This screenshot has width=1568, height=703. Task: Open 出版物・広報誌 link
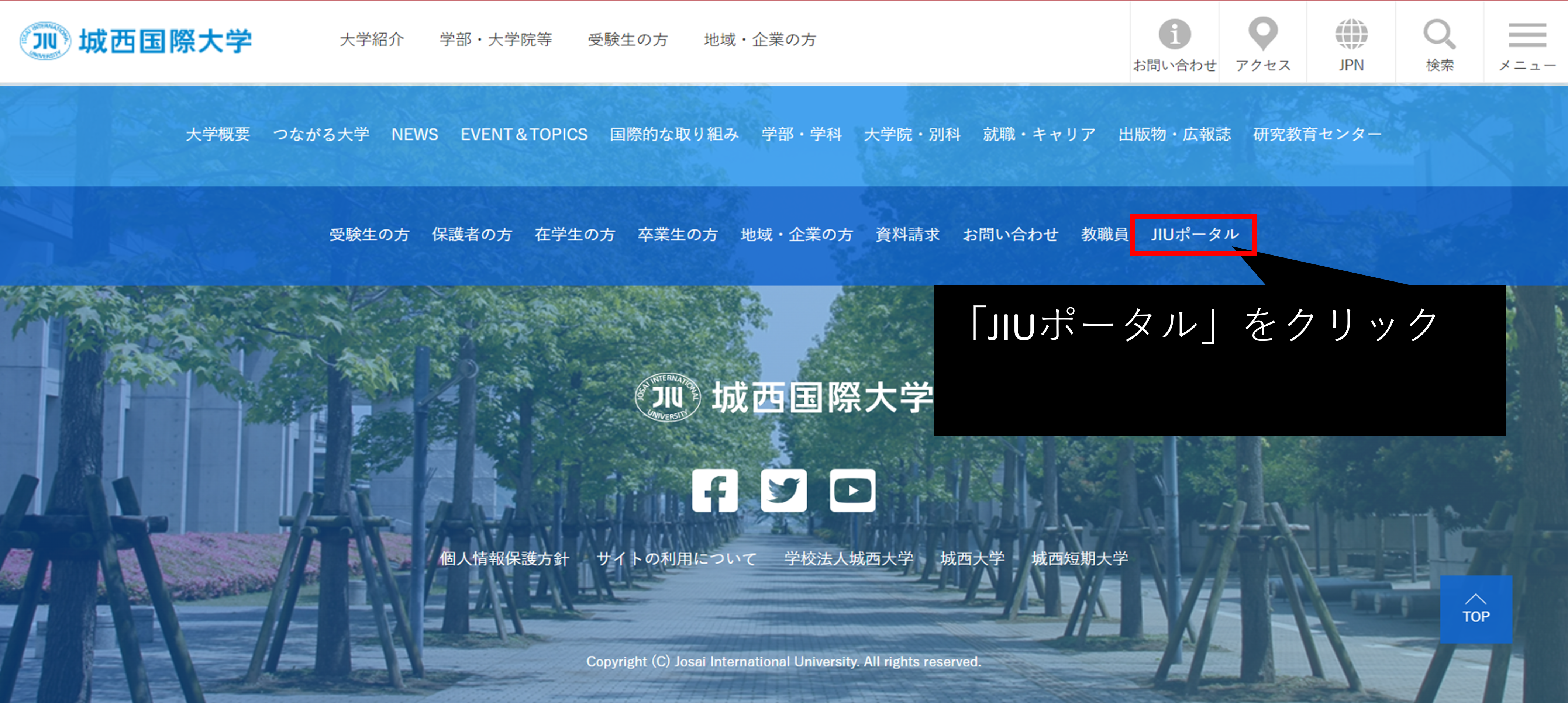(1175, 134)
